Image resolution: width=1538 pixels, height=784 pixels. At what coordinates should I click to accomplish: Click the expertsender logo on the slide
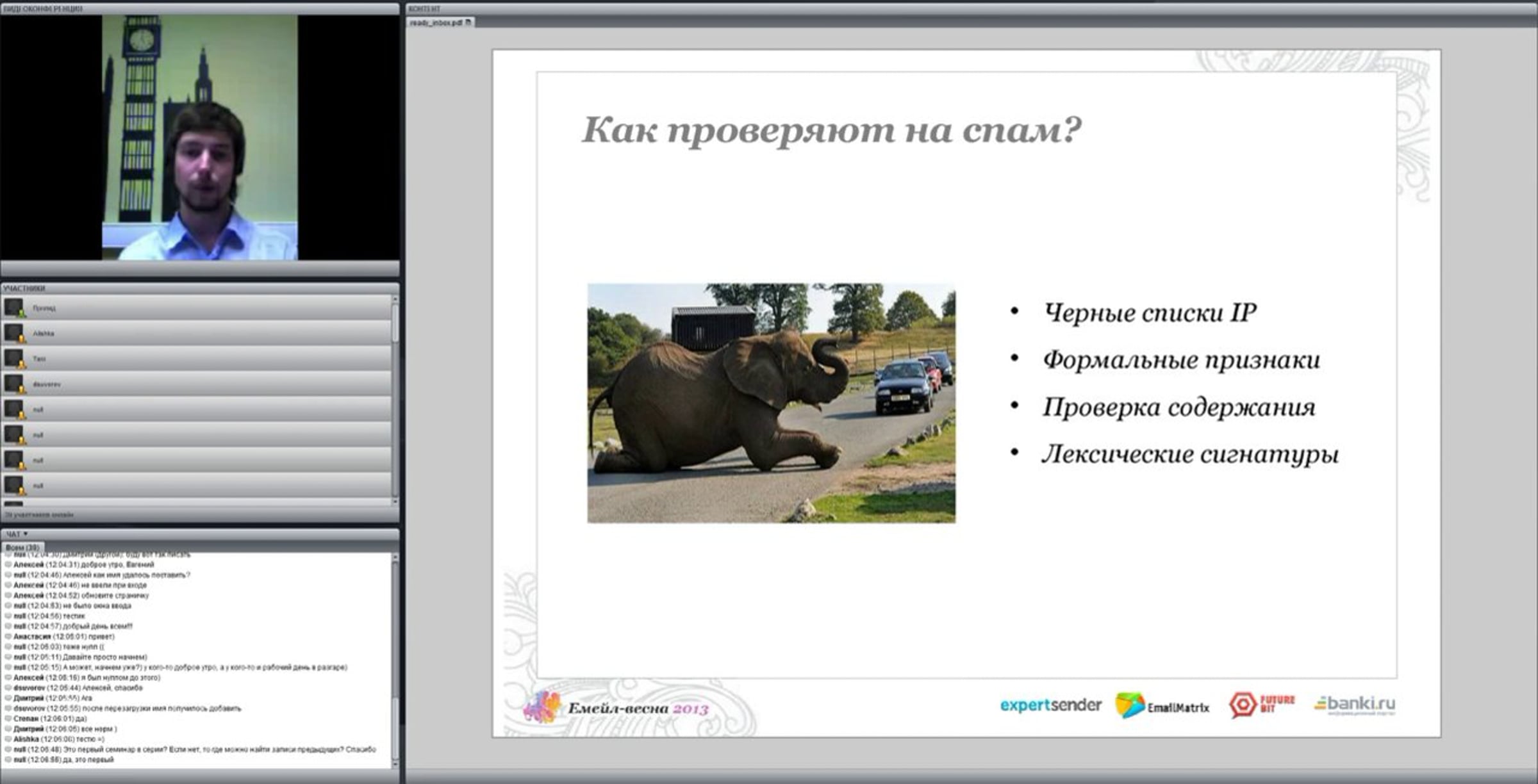(1051, 705)
